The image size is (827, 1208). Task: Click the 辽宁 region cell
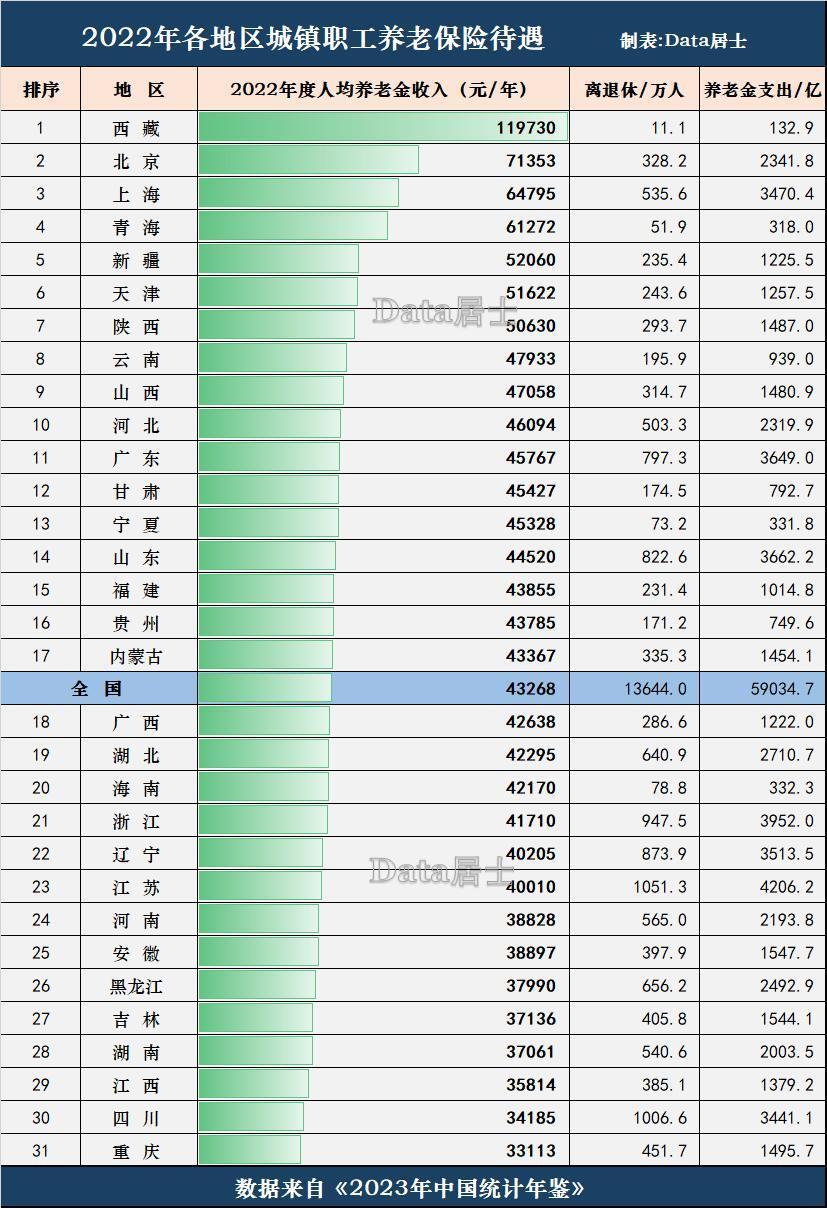[x=138, y=854]
